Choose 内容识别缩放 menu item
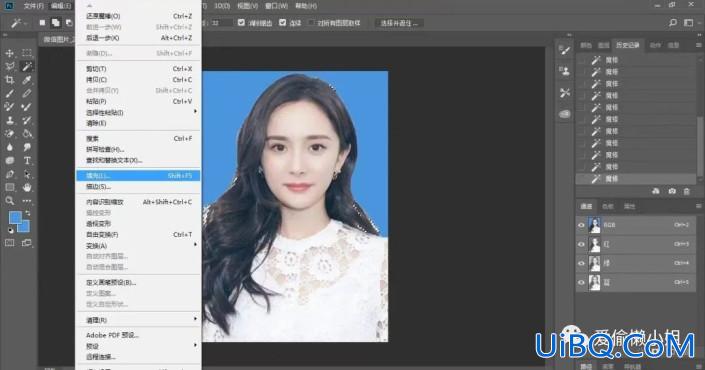Viewport: 705px width, 370px height. click(138, 202)
